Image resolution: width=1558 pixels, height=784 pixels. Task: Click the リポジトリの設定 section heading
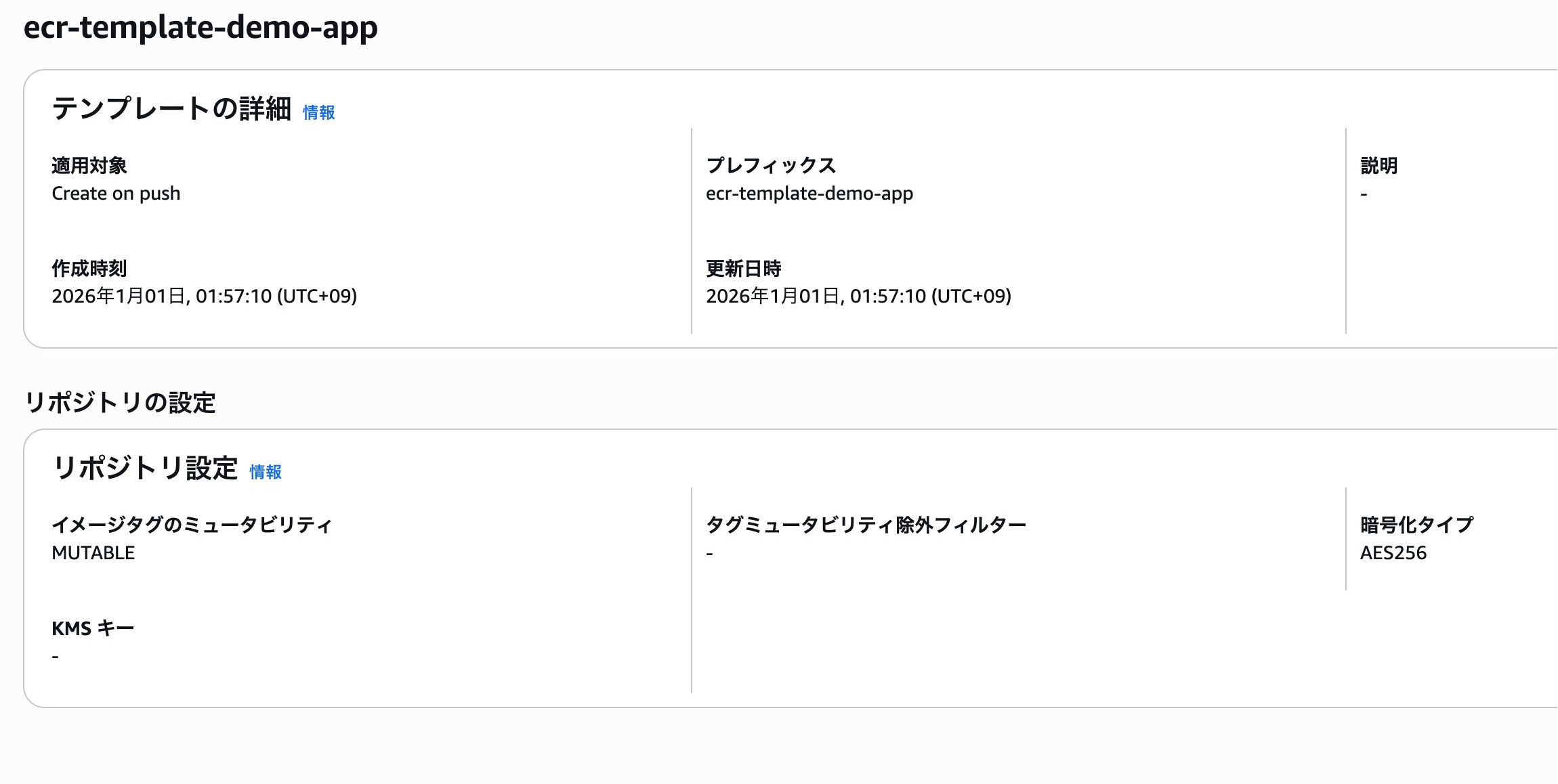(120, 403)
